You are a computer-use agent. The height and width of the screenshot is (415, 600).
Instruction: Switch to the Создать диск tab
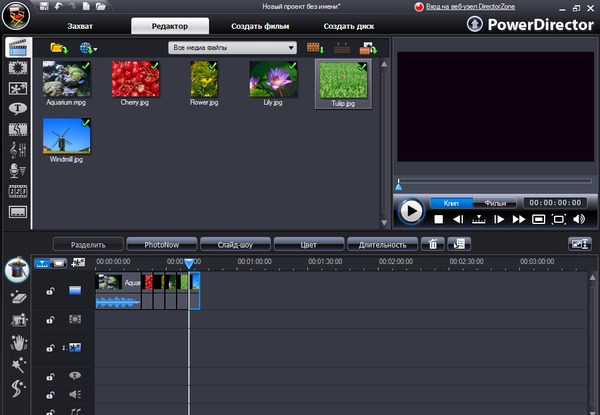pos(349,26)
